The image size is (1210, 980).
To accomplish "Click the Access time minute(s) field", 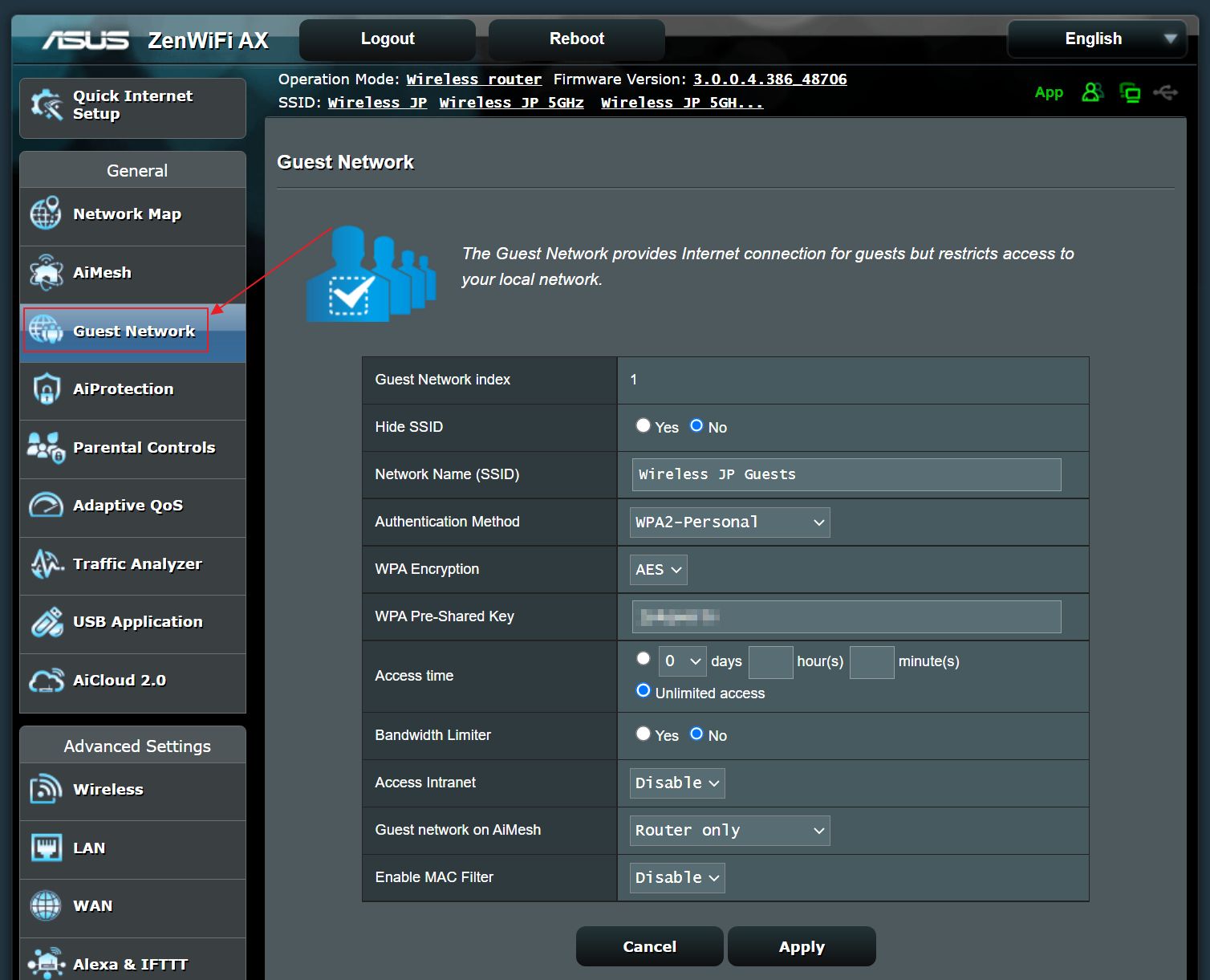I will pyautogui.click(x=871, y=662).
